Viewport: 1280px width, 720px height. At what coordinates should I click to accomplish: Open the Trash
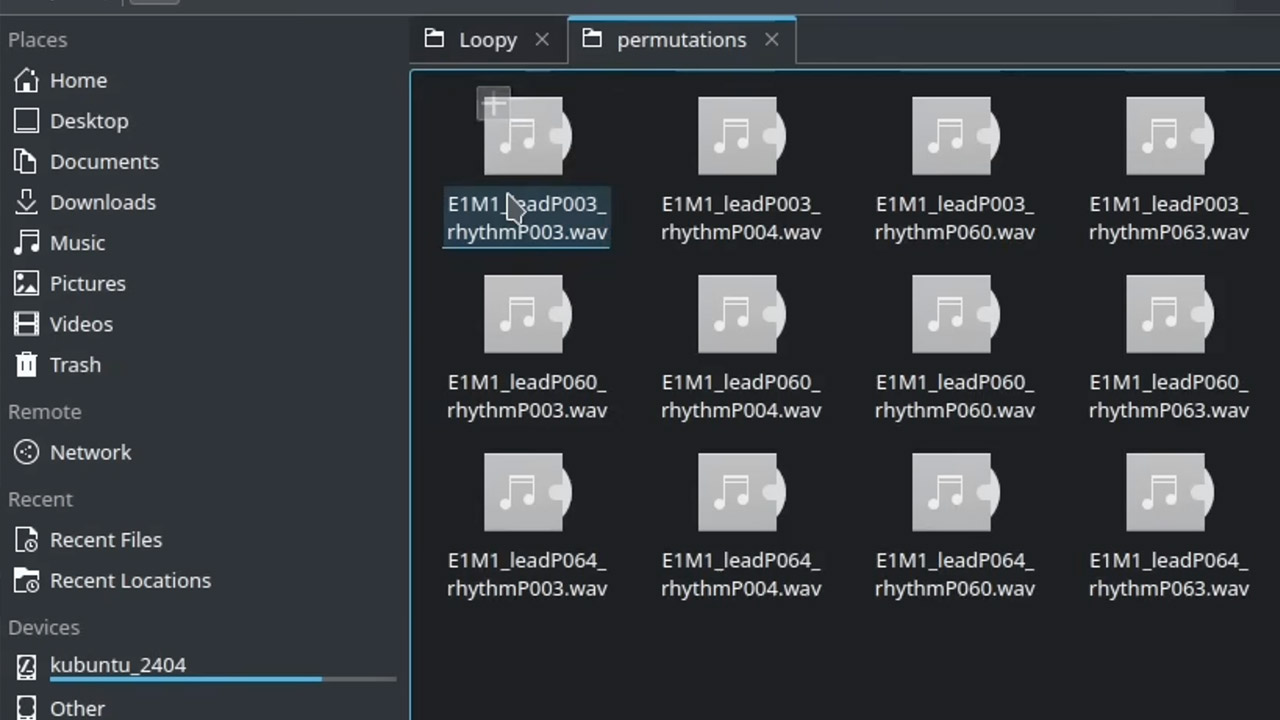coord(204,365)
